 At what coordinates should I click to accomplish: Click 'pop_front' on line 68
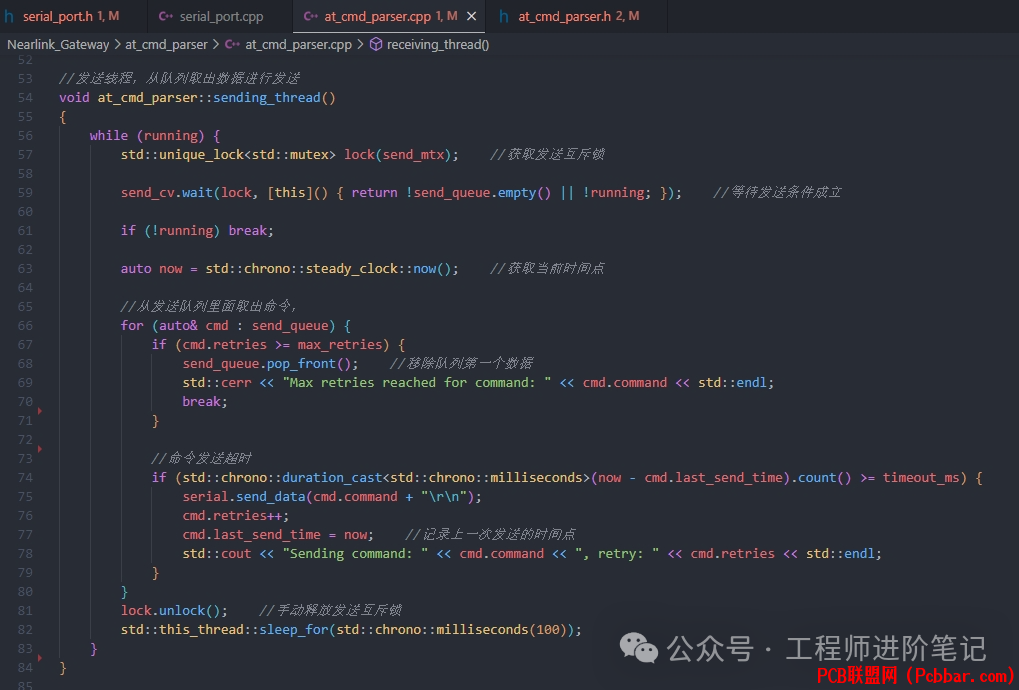tap(302, 363)
